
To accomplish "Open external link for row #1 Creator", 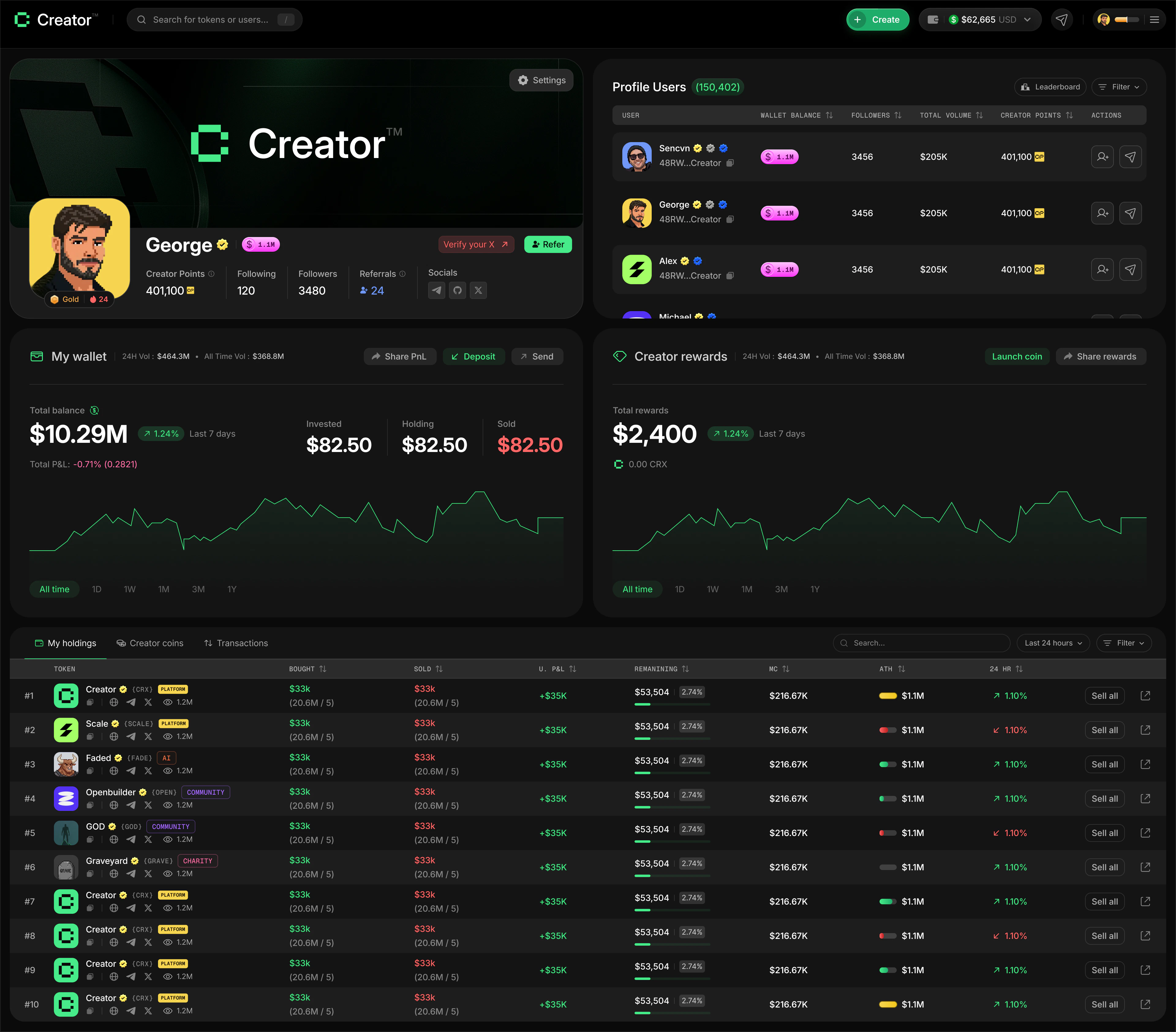I will pos(1145,695).
